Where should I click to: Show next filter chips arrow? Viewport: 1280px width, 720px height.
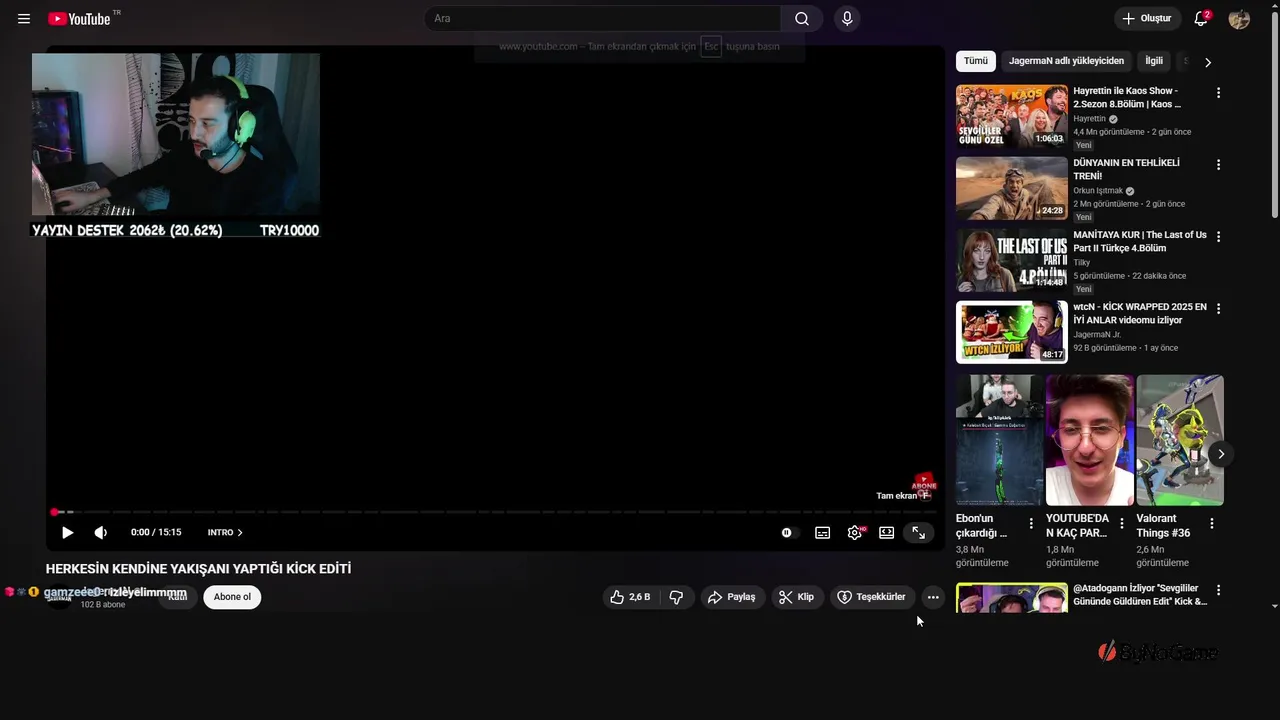pyautogui.click(x=1208, y=62)
